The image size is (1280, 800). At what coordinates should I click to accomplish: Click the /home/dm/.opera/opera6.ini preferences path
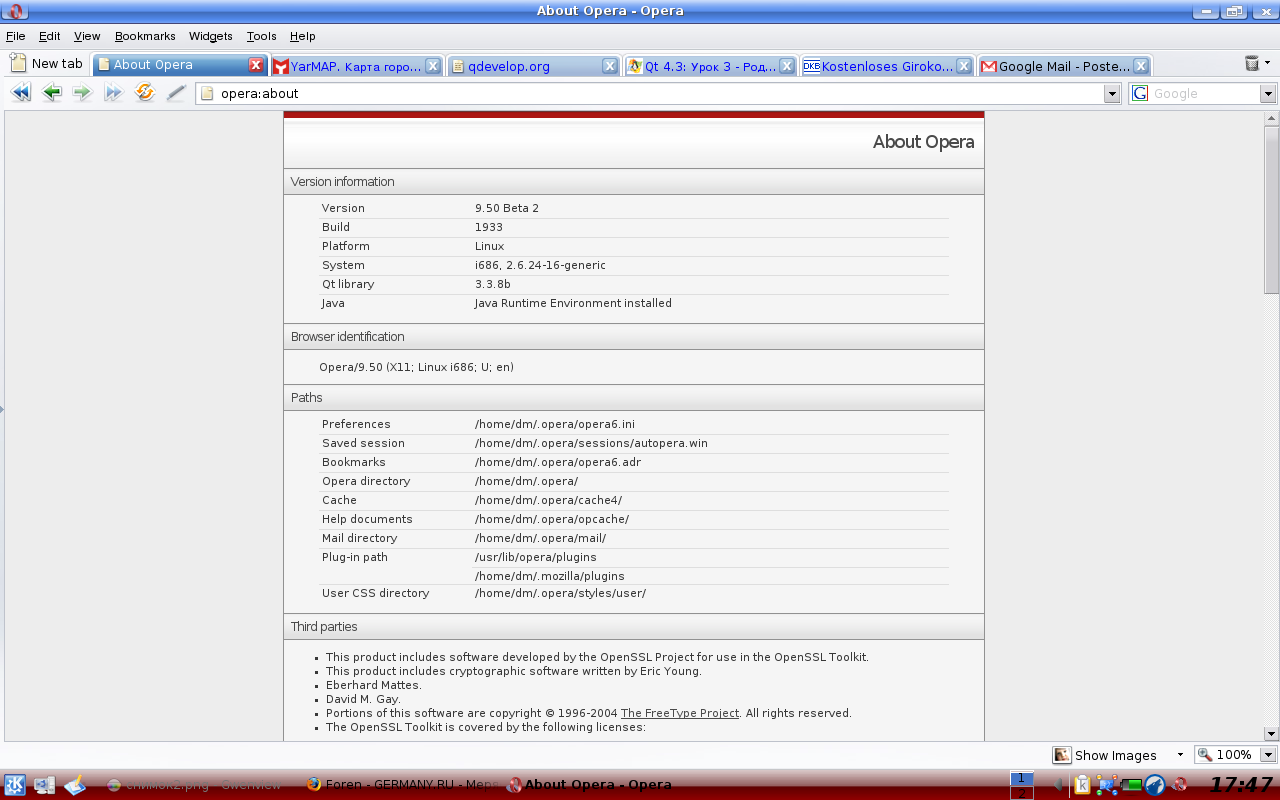555,424
